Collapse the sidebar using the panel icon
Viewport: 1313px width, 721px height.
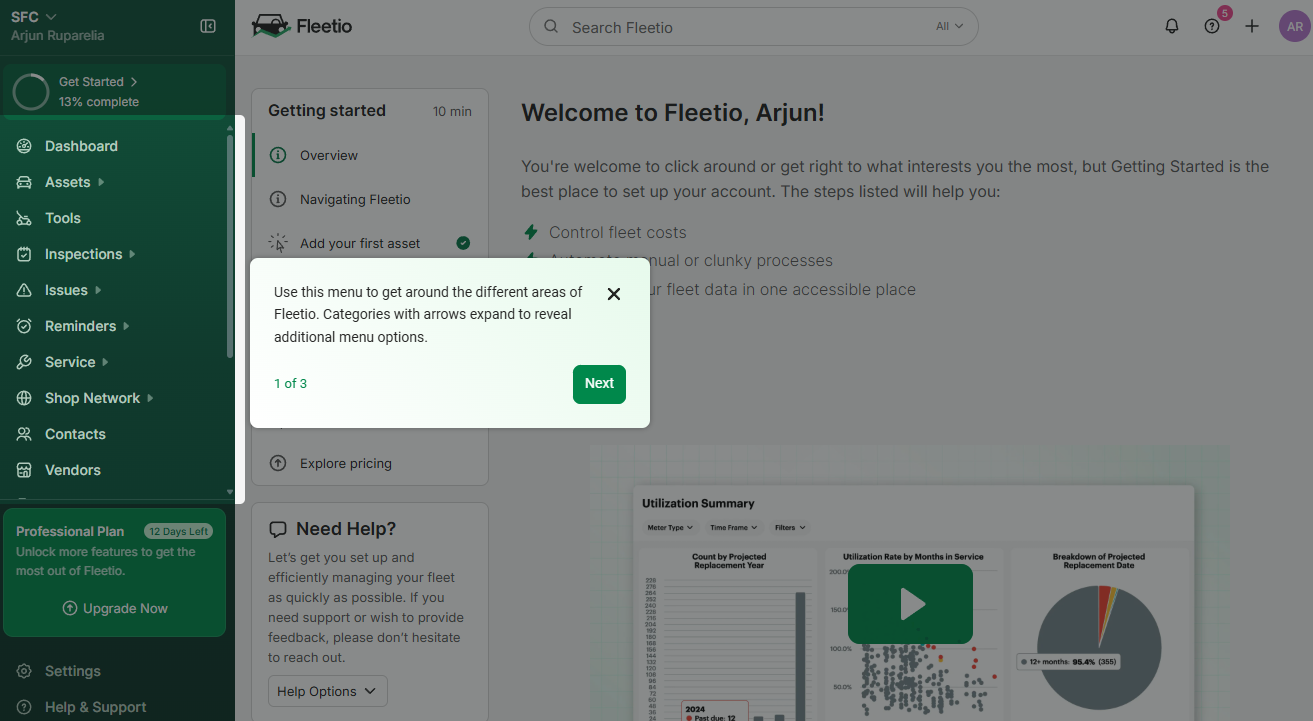pos(207,28)
